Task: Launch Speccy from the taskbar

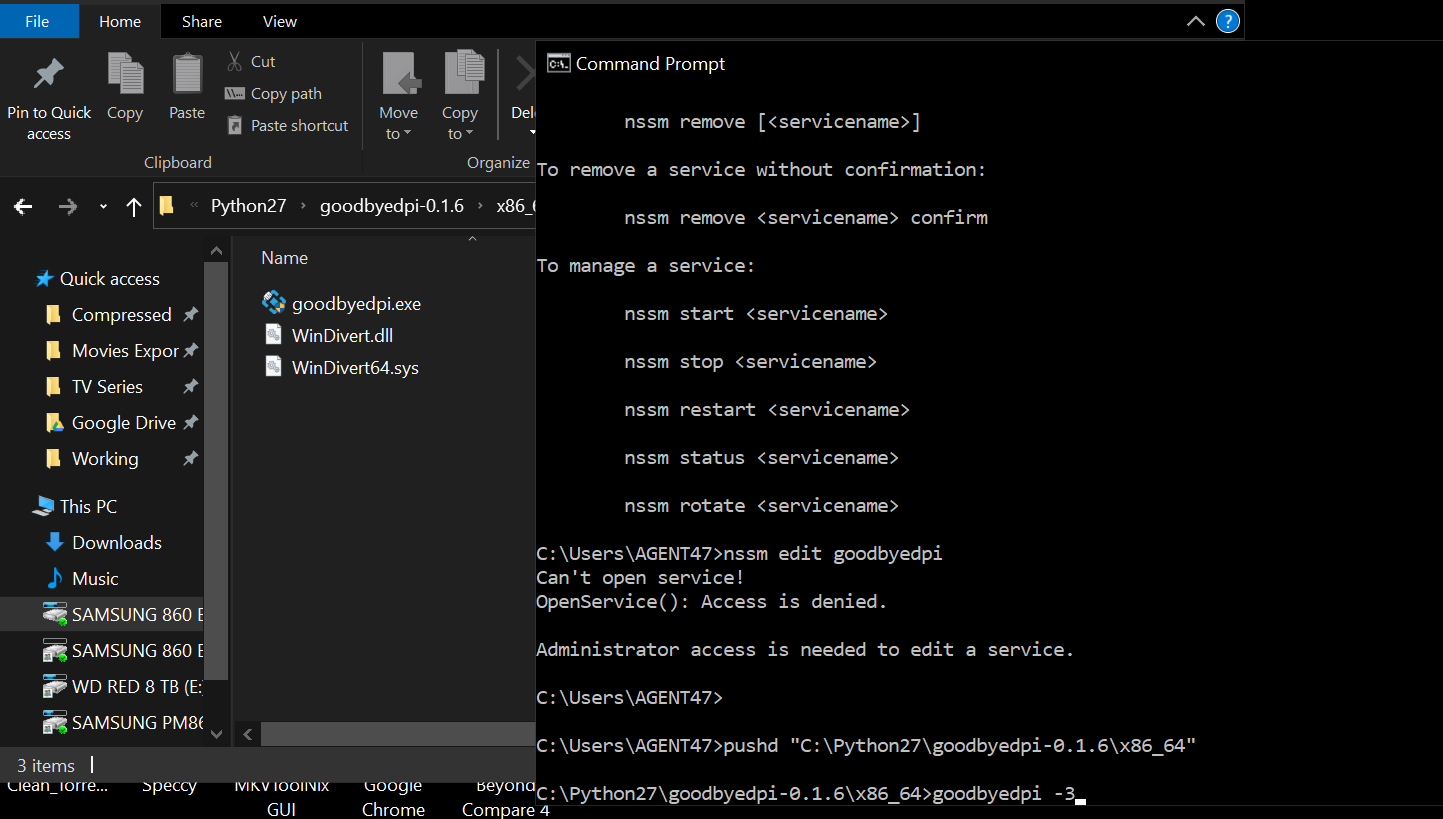Action: tap(168, 785)
